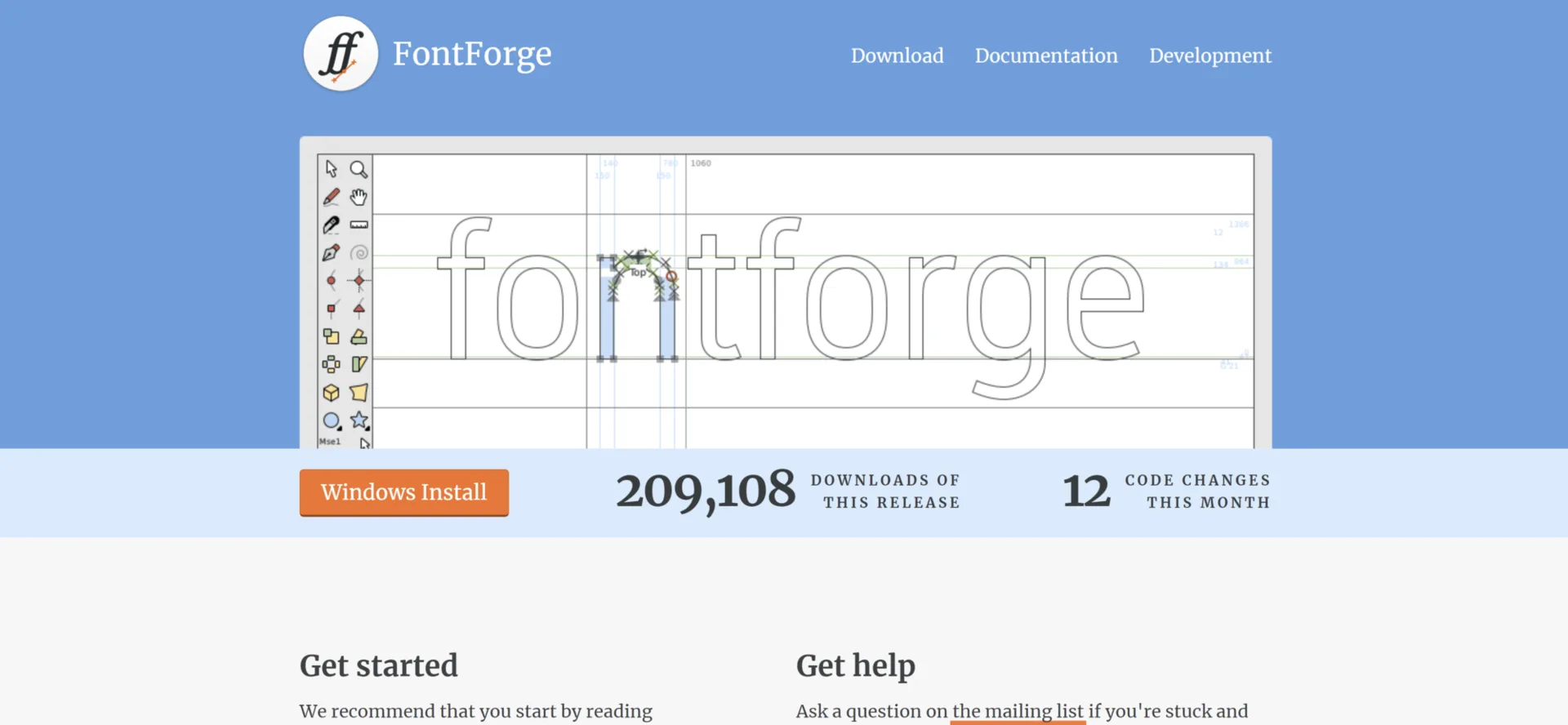Click the 1060 width marker label
Screen dimensions: 1568x725
[701, 163]
